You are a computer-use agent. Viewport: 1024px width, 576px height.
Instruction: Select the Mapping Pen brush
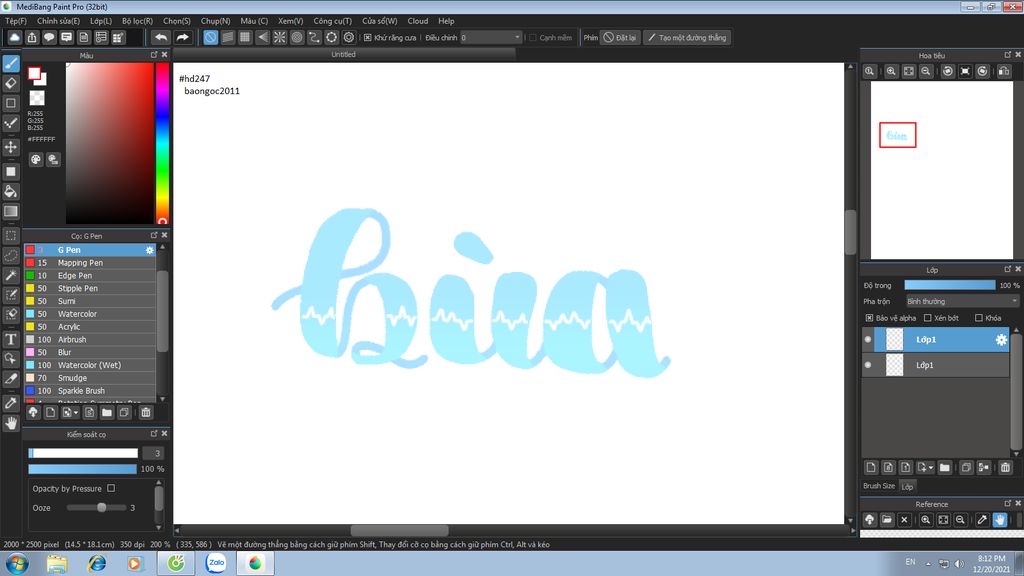point(90,263)
